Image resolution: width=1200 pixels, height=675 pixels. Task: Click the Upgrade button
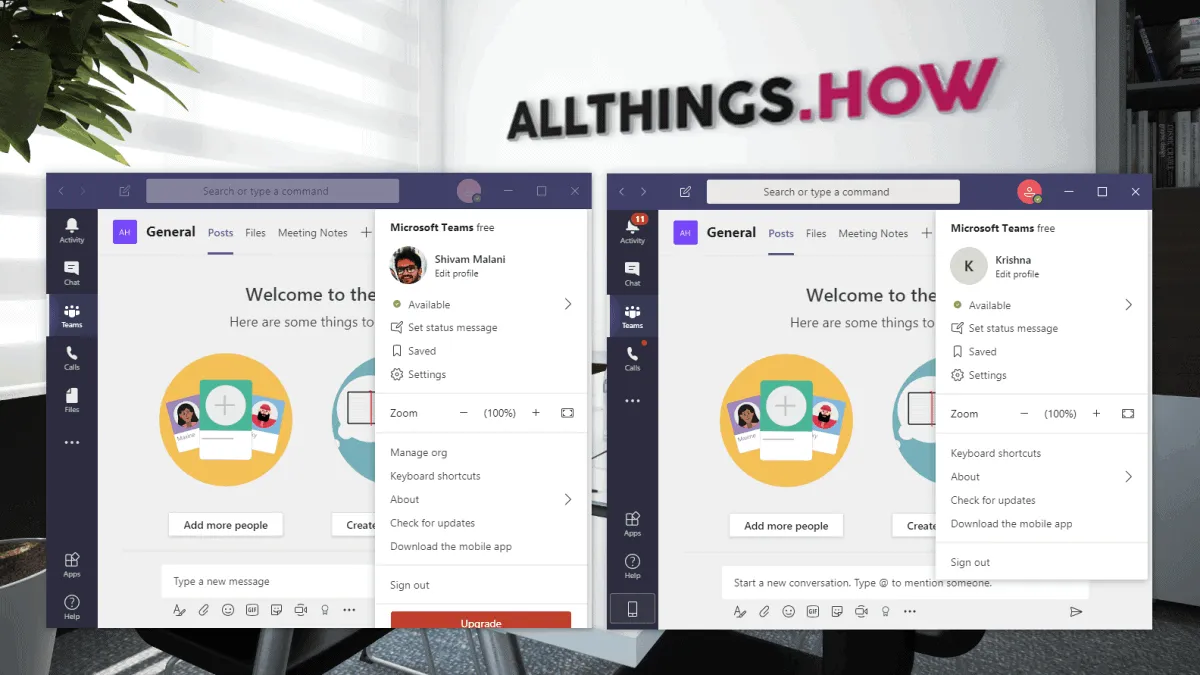pos(480,621)
